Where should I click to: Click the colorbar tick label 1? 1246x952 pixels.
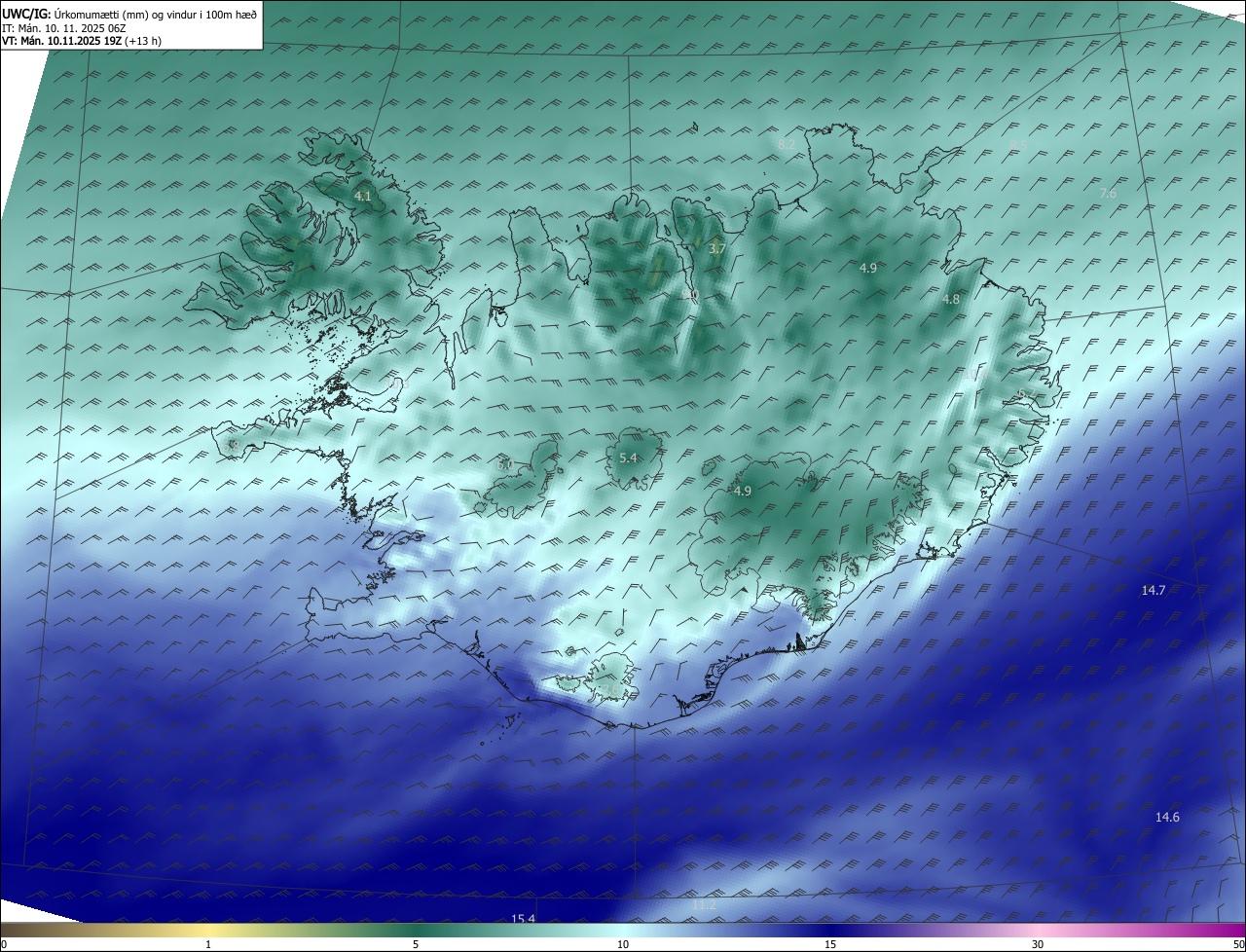click(x=209, y=944)
